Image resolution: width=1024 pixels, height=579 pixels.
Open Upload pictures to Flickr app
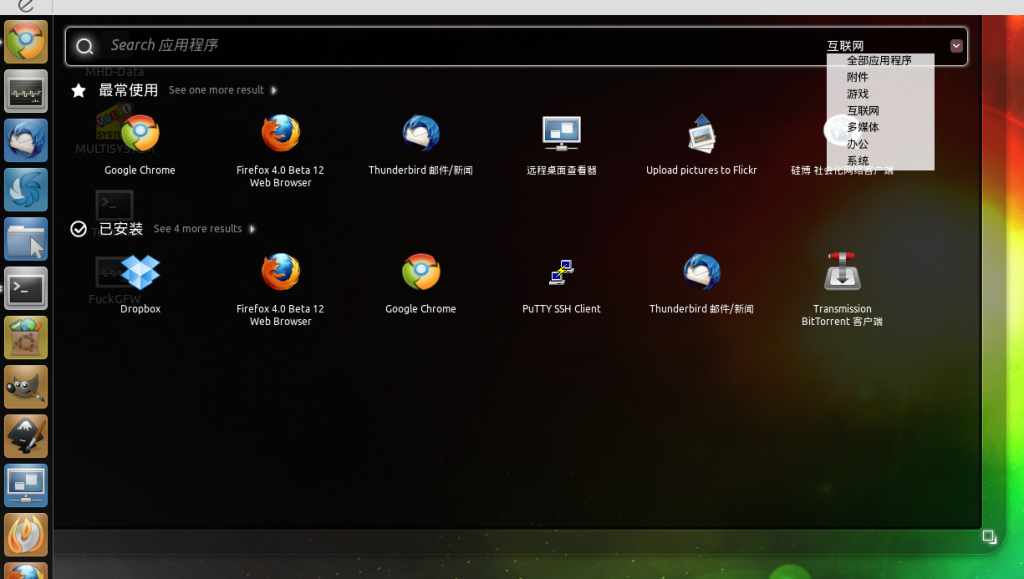(x=701, y=145)
